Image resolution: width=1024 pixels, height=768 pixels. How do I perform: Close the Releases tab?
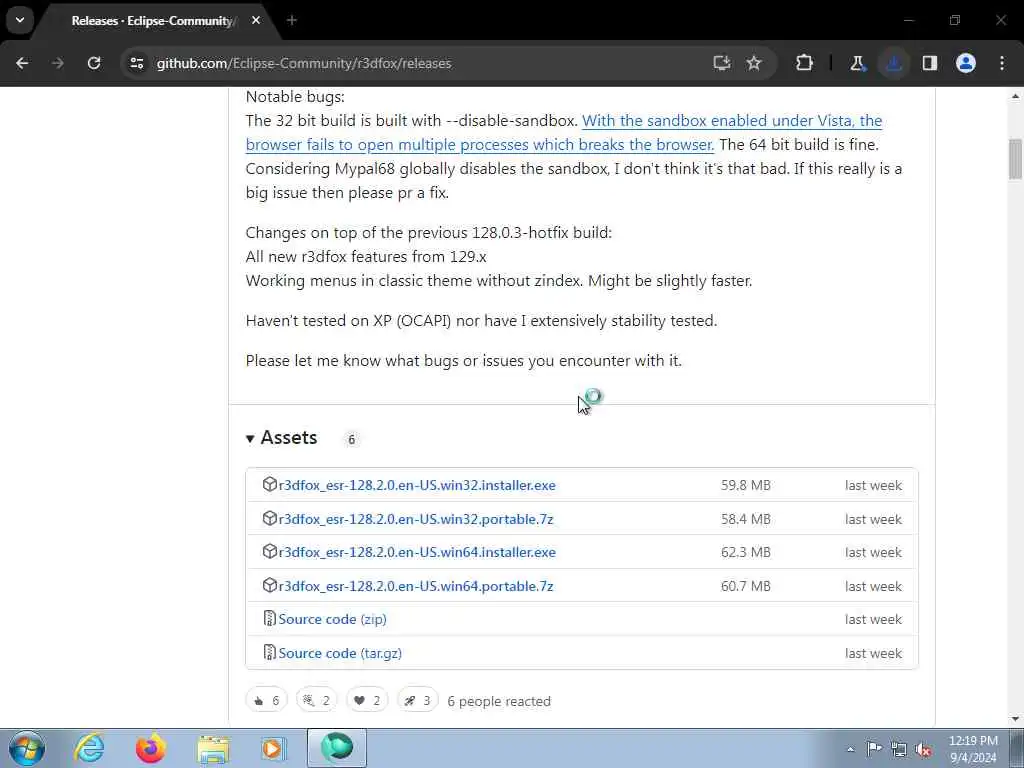coord(256,21)
